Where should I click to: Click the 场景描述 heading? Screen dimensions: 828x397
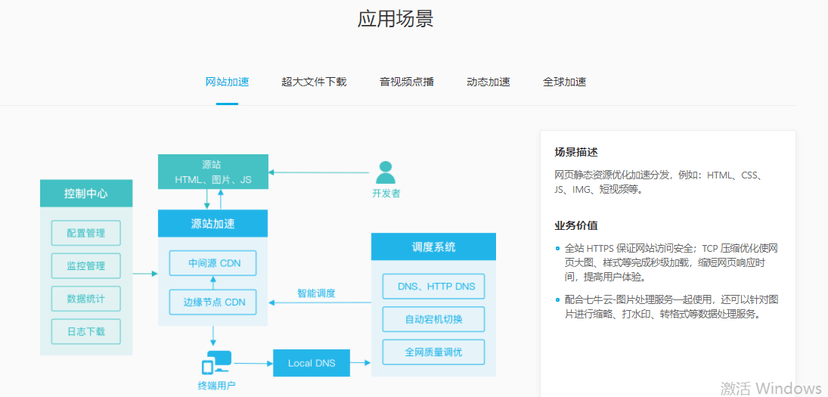[x=576, y=153]
